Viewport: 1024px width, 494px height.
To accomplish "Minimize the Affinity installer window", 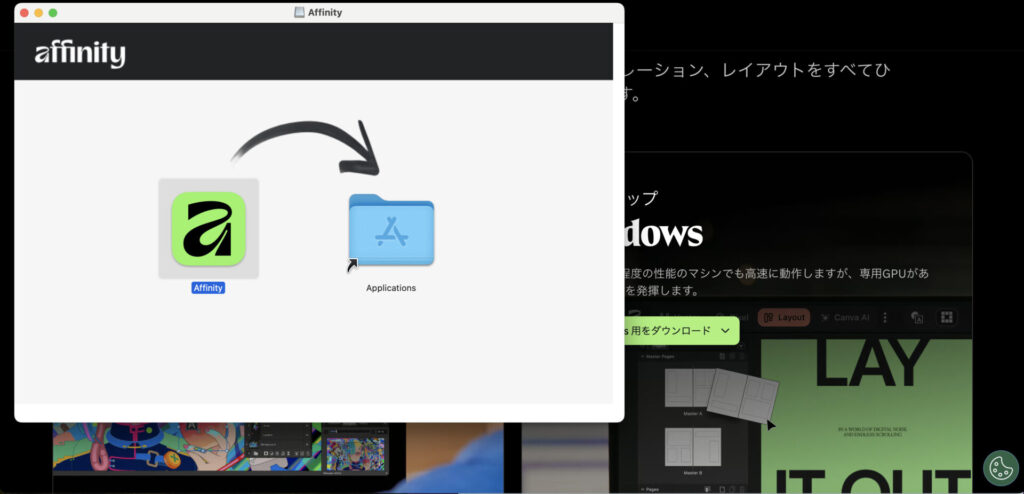I will [38, 12].
